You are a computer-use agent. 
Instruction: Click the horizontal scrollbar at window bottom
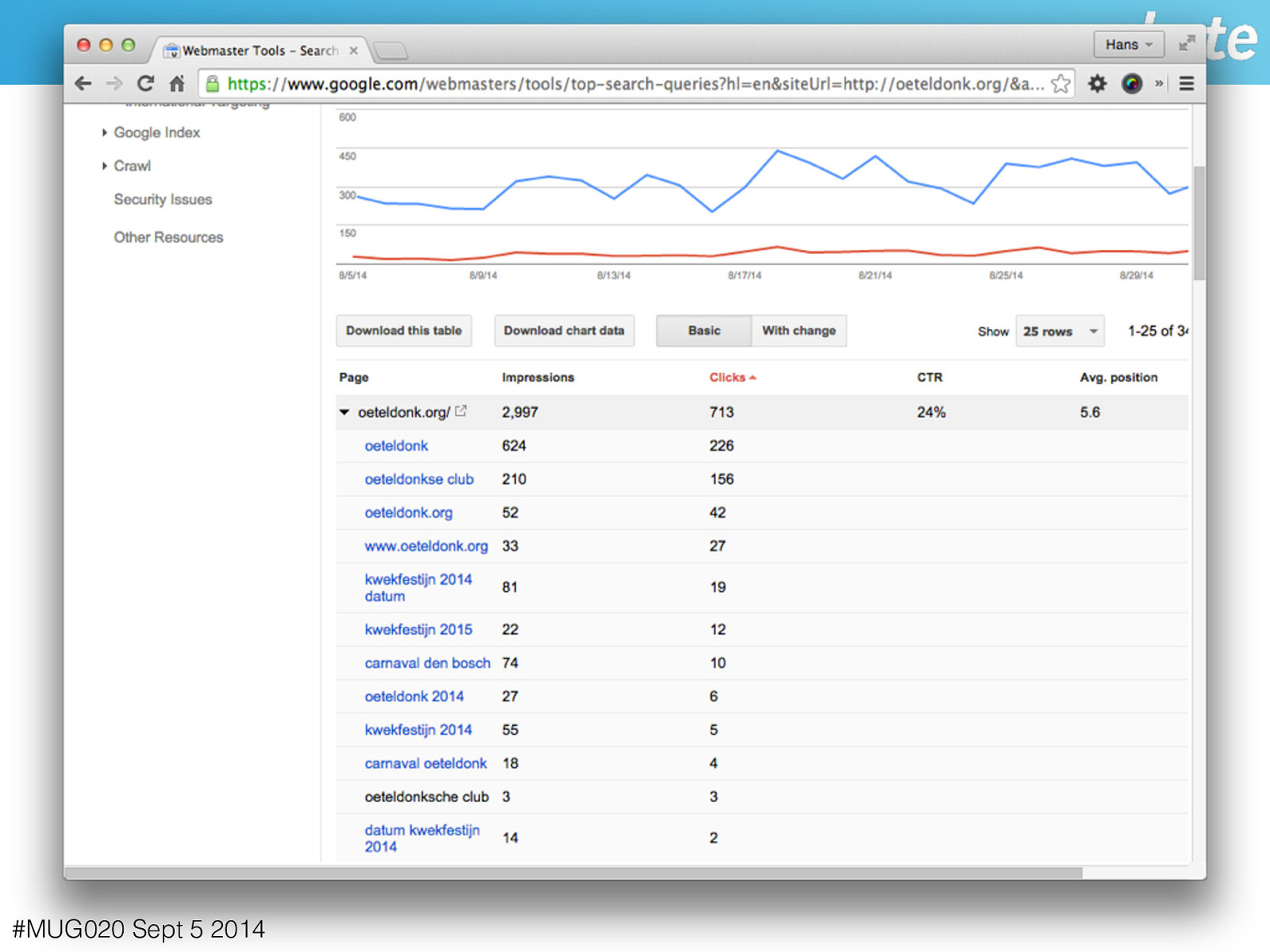pos(573,873)
